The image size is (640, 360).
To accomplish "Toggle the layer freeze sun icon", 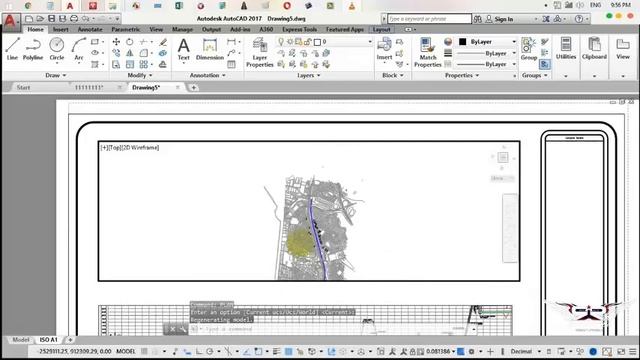I will [x=290, y=42].
